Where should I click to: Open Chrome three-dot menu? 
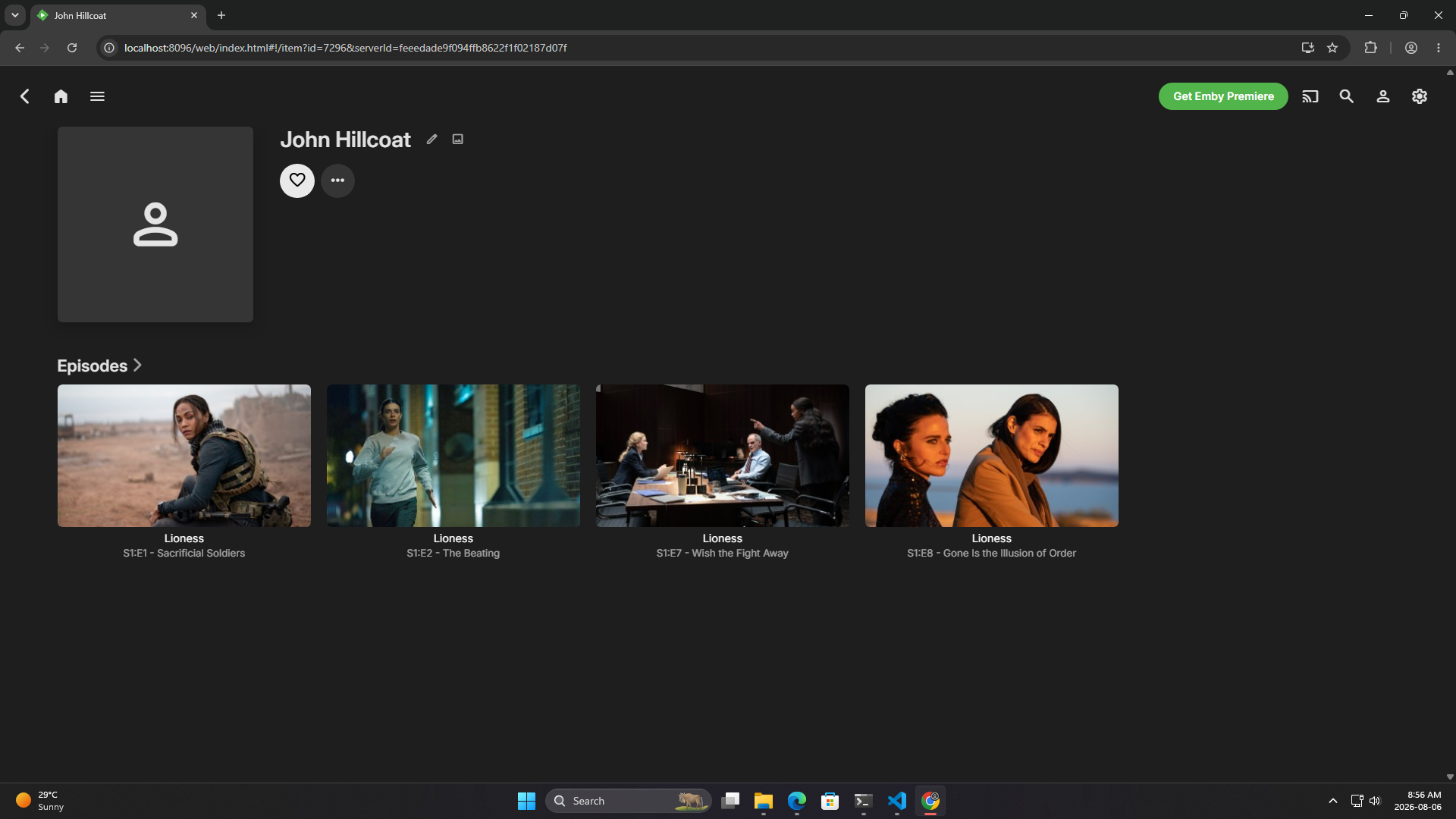point(1439,48)
